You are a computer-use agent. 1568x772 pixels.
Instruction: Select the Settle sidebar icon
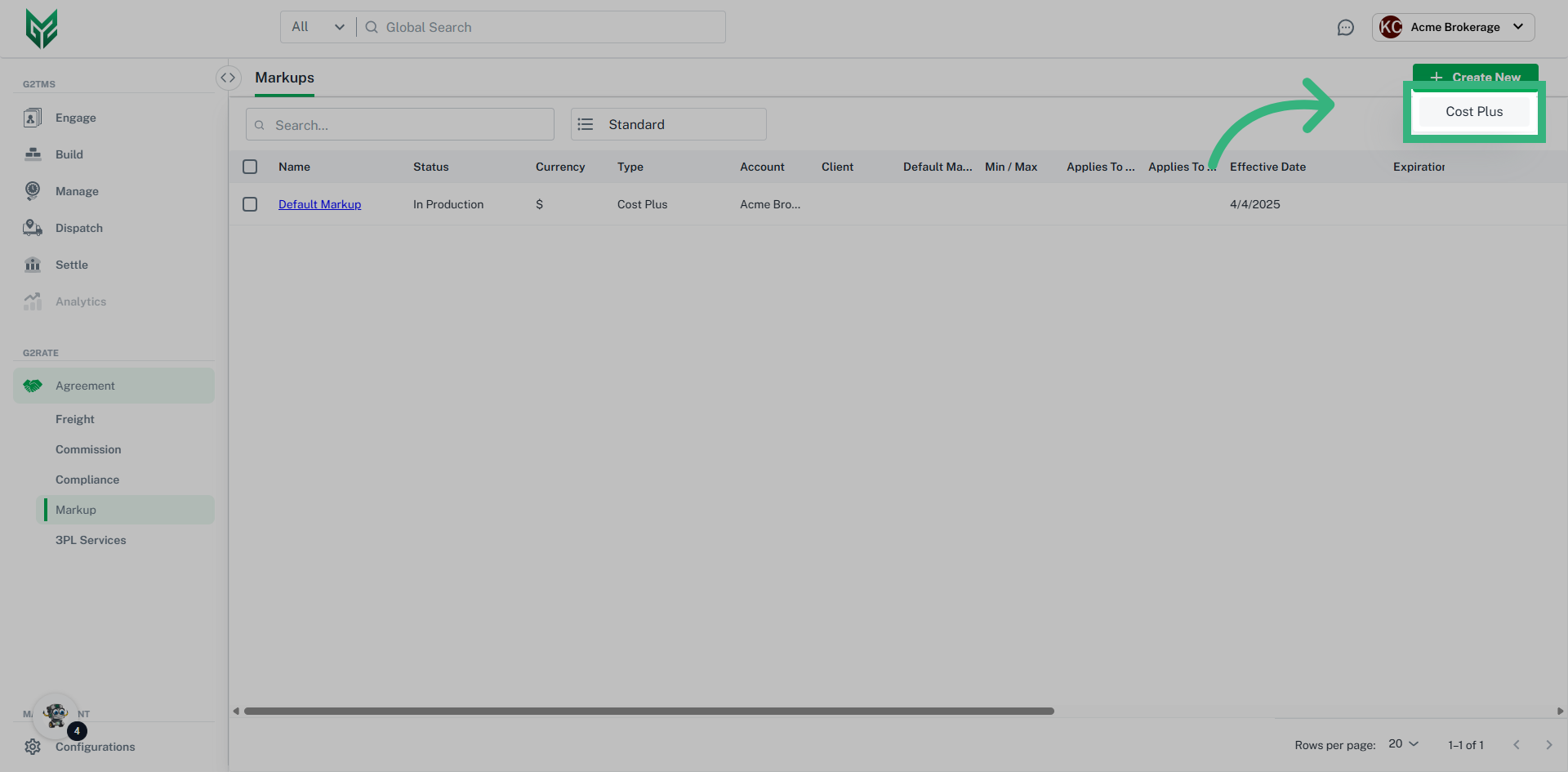coord(33,265)
